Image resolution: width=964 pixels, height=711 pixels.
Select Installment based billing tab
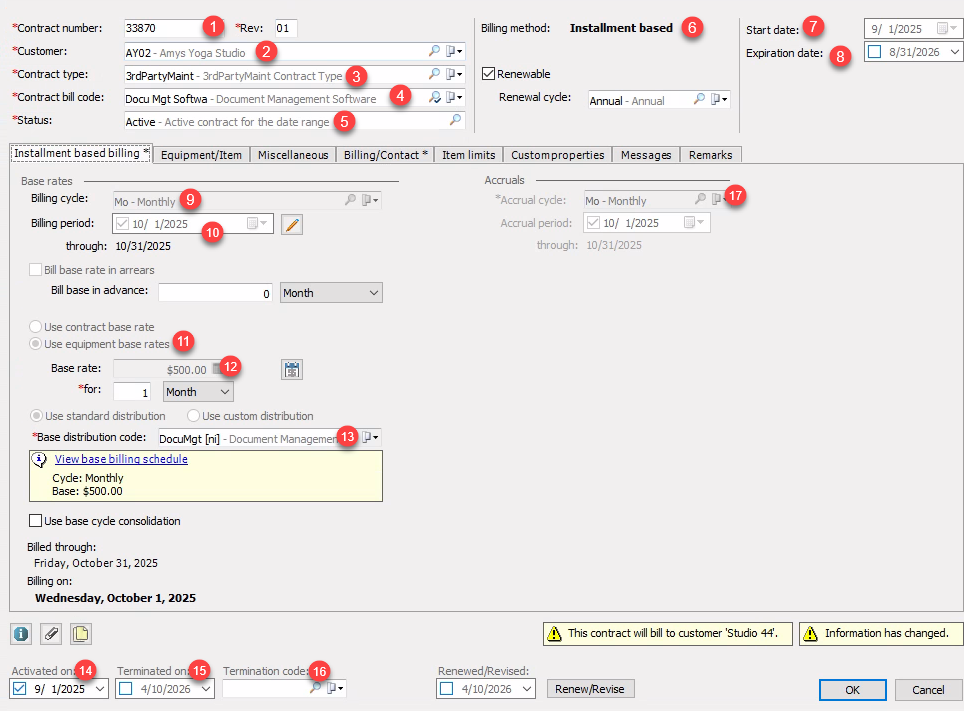[x=81, y=153]
